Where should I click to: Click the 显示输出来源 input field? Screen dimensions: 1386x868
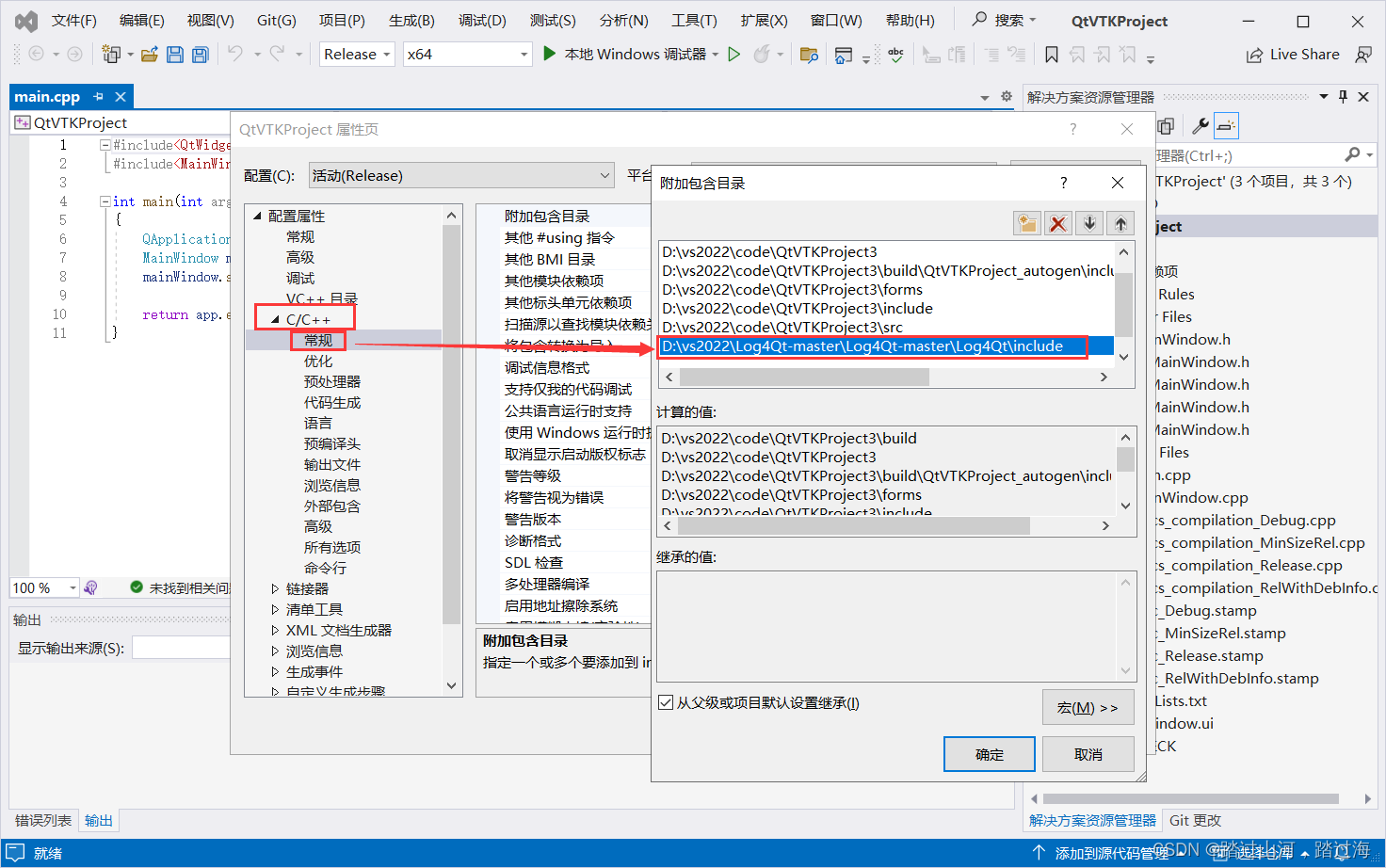tap(181, 648)
